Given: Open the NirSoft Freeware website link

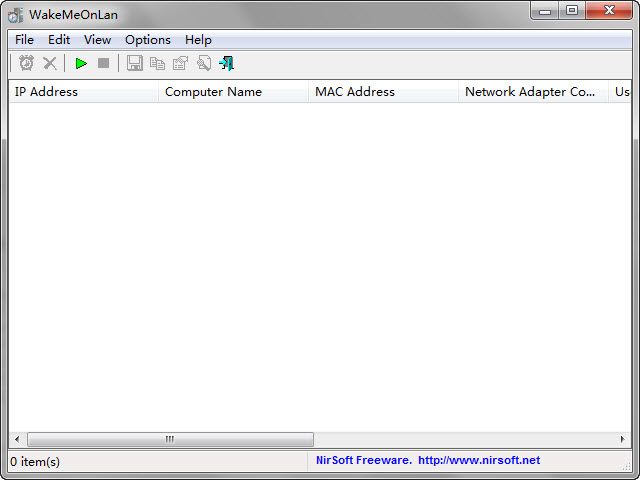Looking at the screenshot, I should coord(428,460).
